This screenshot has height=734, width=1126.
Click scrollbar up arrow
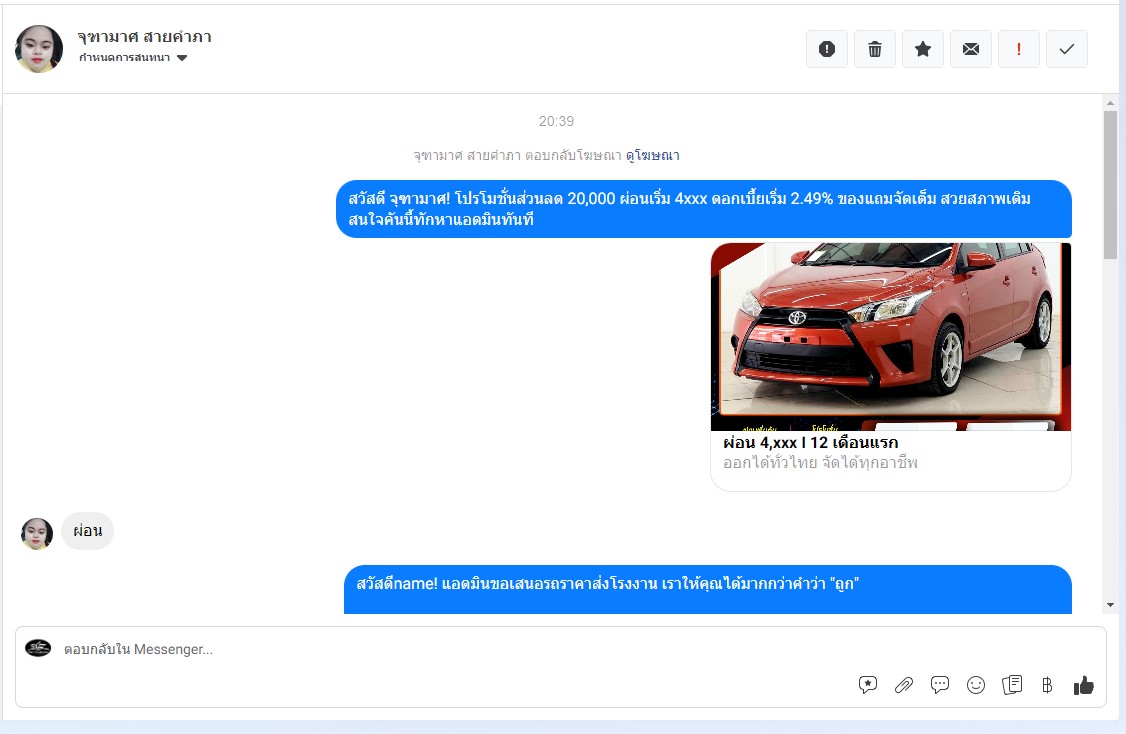pyautogui.click(x=1111, y=103)
